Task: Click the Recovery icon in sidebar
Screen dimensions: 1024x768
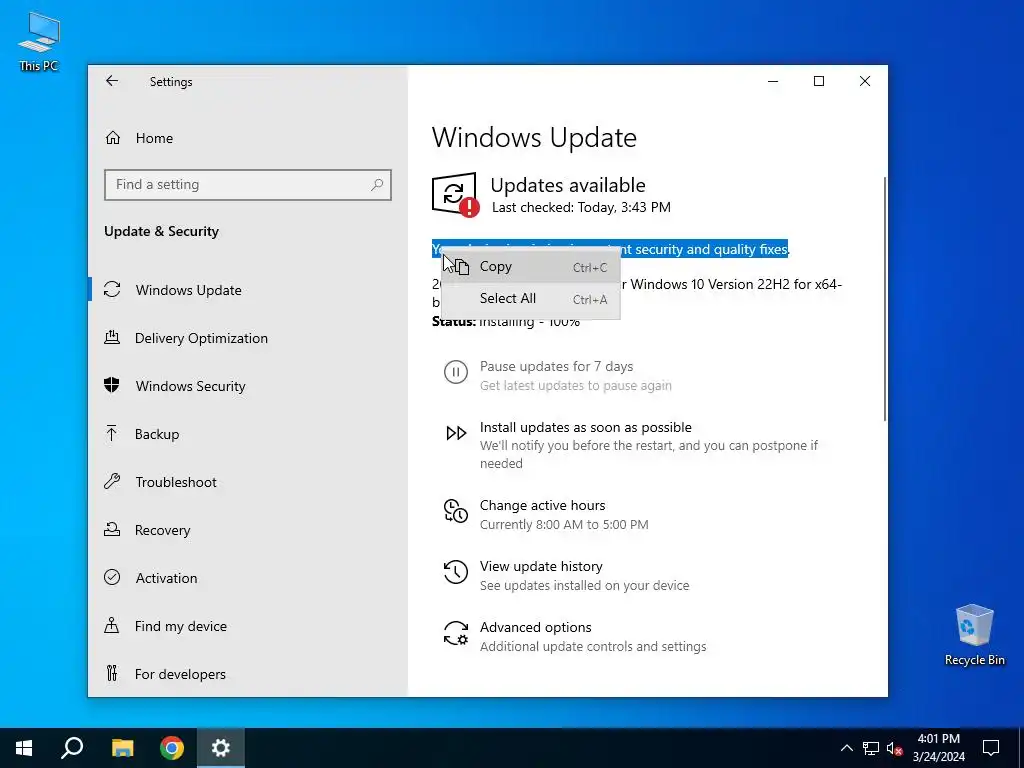Action: coord(112,530)
